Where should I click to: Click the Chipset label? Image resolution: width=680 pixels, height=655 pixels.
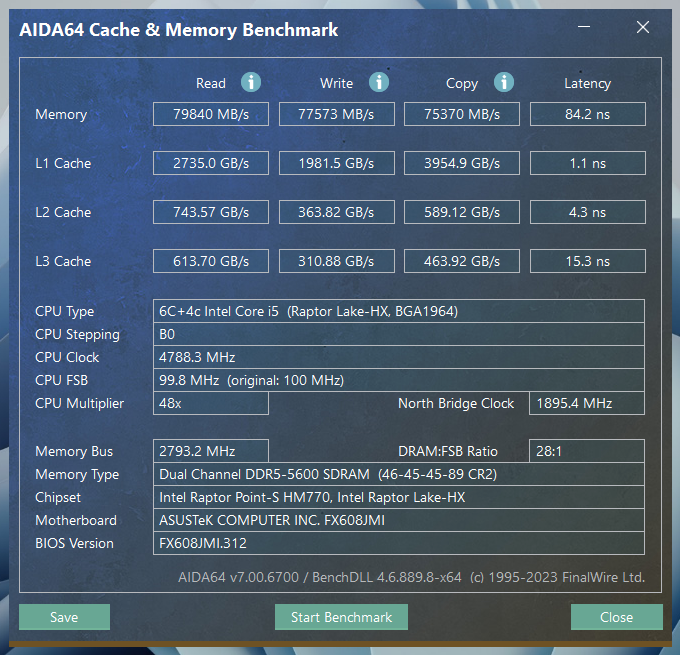[x=58, y=498]
